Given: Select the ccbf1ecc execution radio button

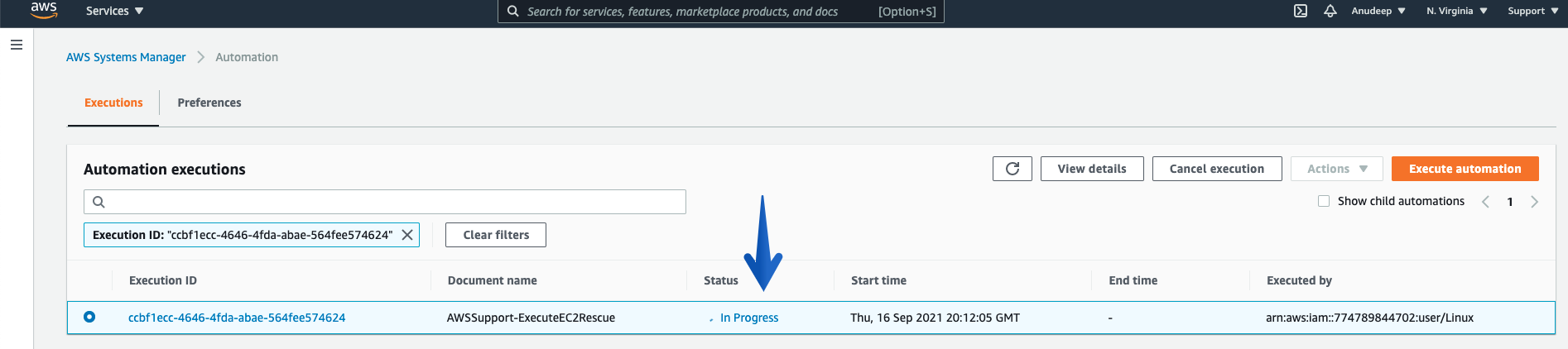Looking at the screenshot, I should [x=89, y=317].
